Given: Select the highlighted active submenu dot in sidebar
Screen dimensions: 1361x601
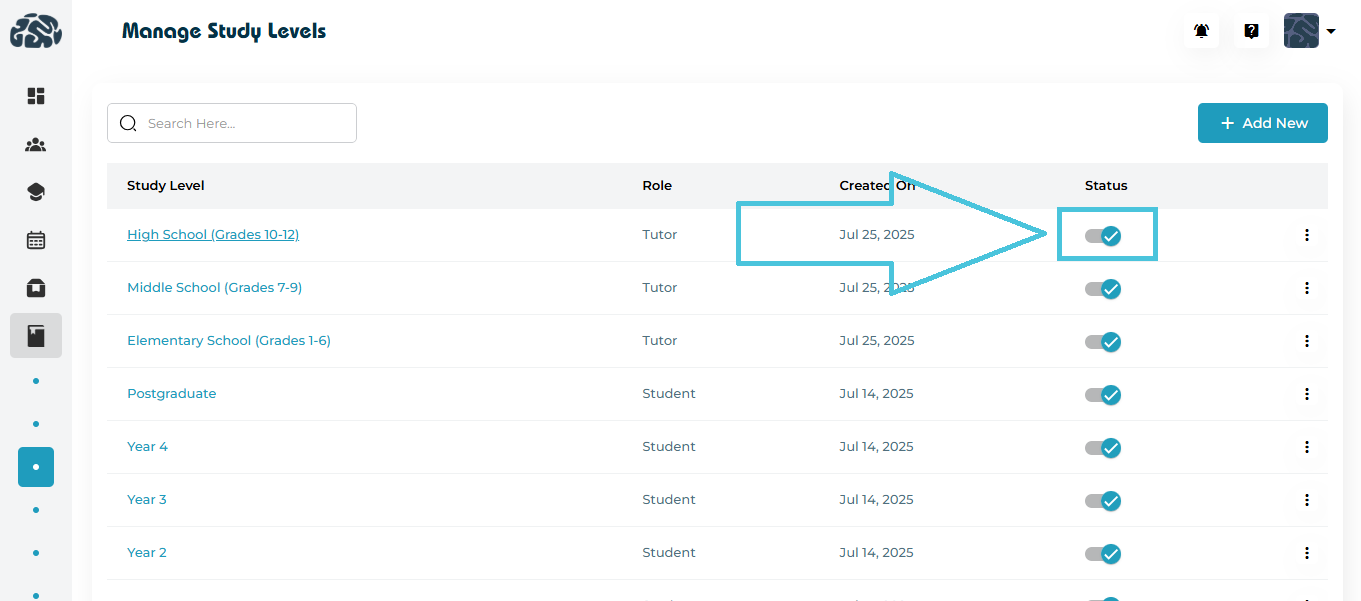Looking at the screenshot, I should [x=36, y=467].
